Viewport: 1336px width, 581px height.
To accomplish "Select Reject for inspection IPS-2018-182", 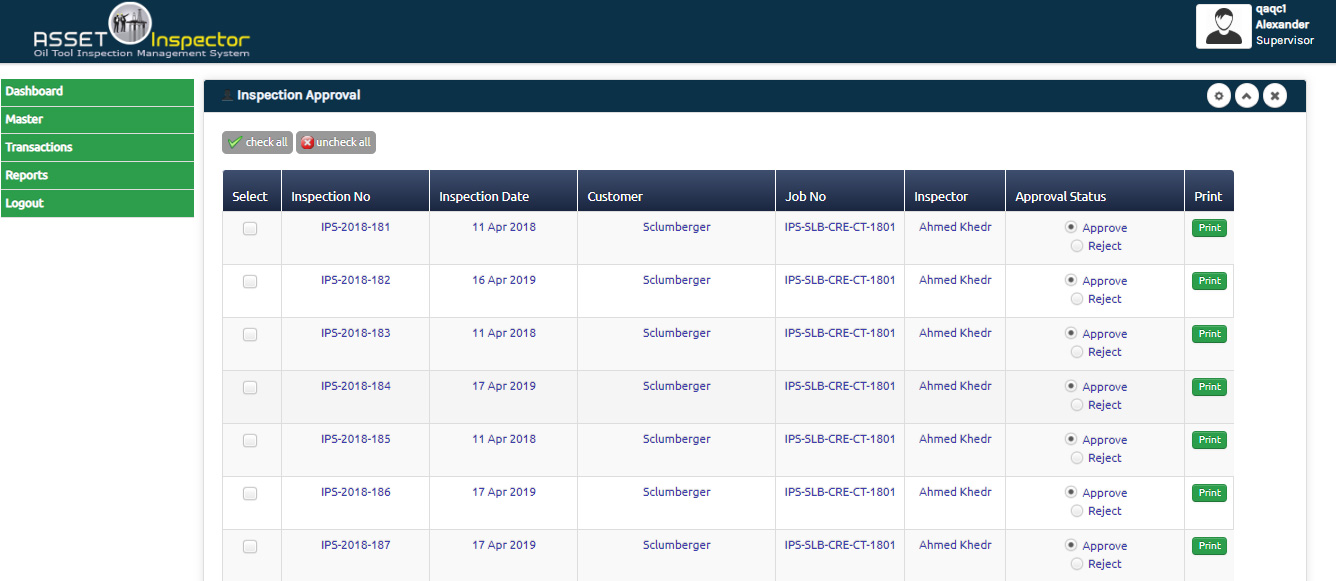I will [1077, 299].
